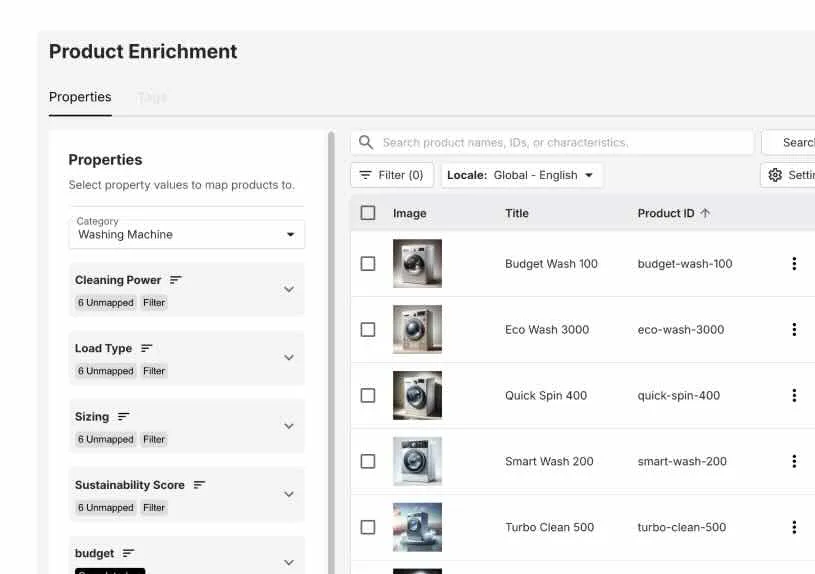The image size is (815, 574).
Task: Click the sort icon beside Sizing
Action: click(124, 416)
